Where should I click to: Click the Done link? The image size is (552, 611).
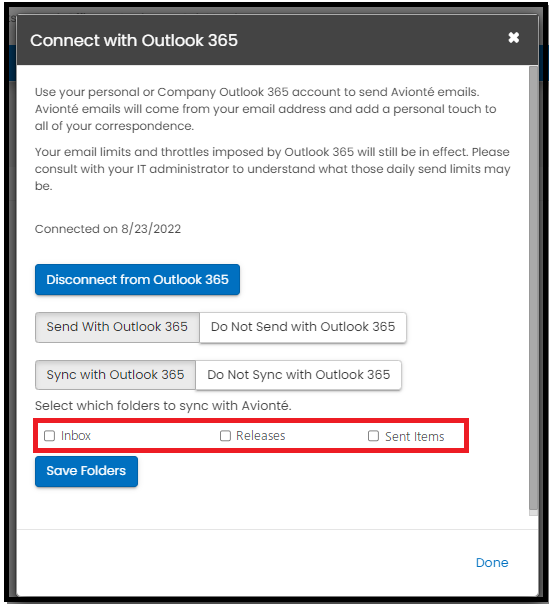[x=492, y=562]
